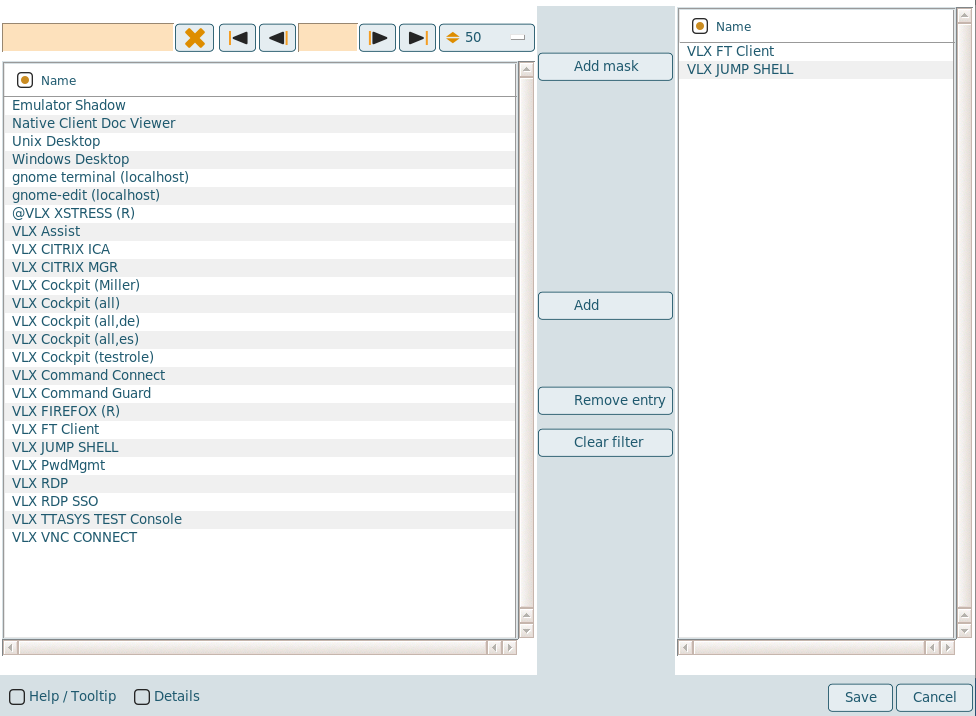Go to next page of results
This screenshot has width=976, height=716.
coord(377,38)
